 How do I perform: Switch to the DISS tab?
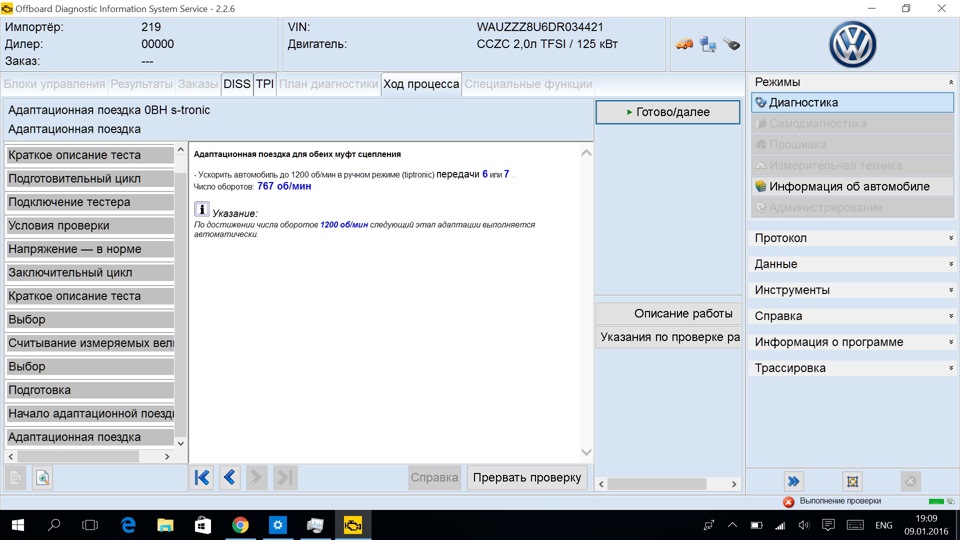(237, 84)
